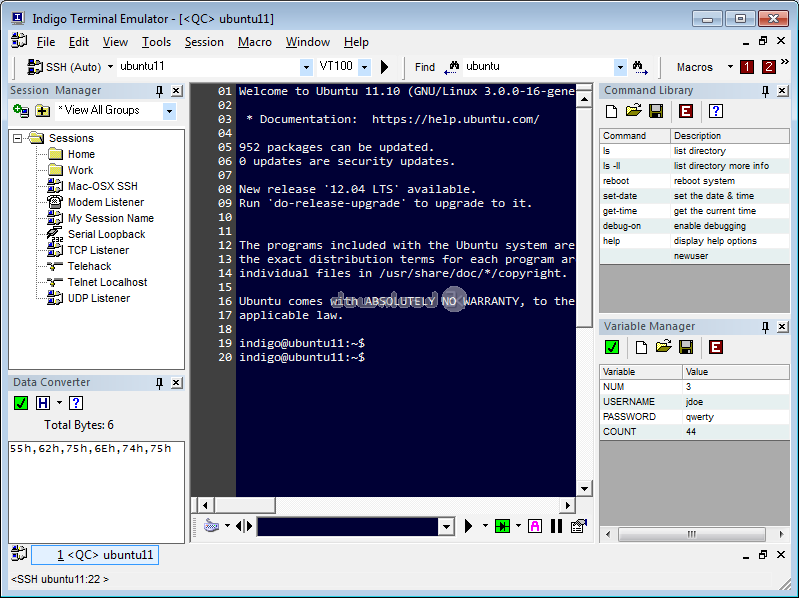Click the add session icon in Session Manager
The height and width of the screenshot is (598, 799).
pyautogui.click(x=21, y=111)
